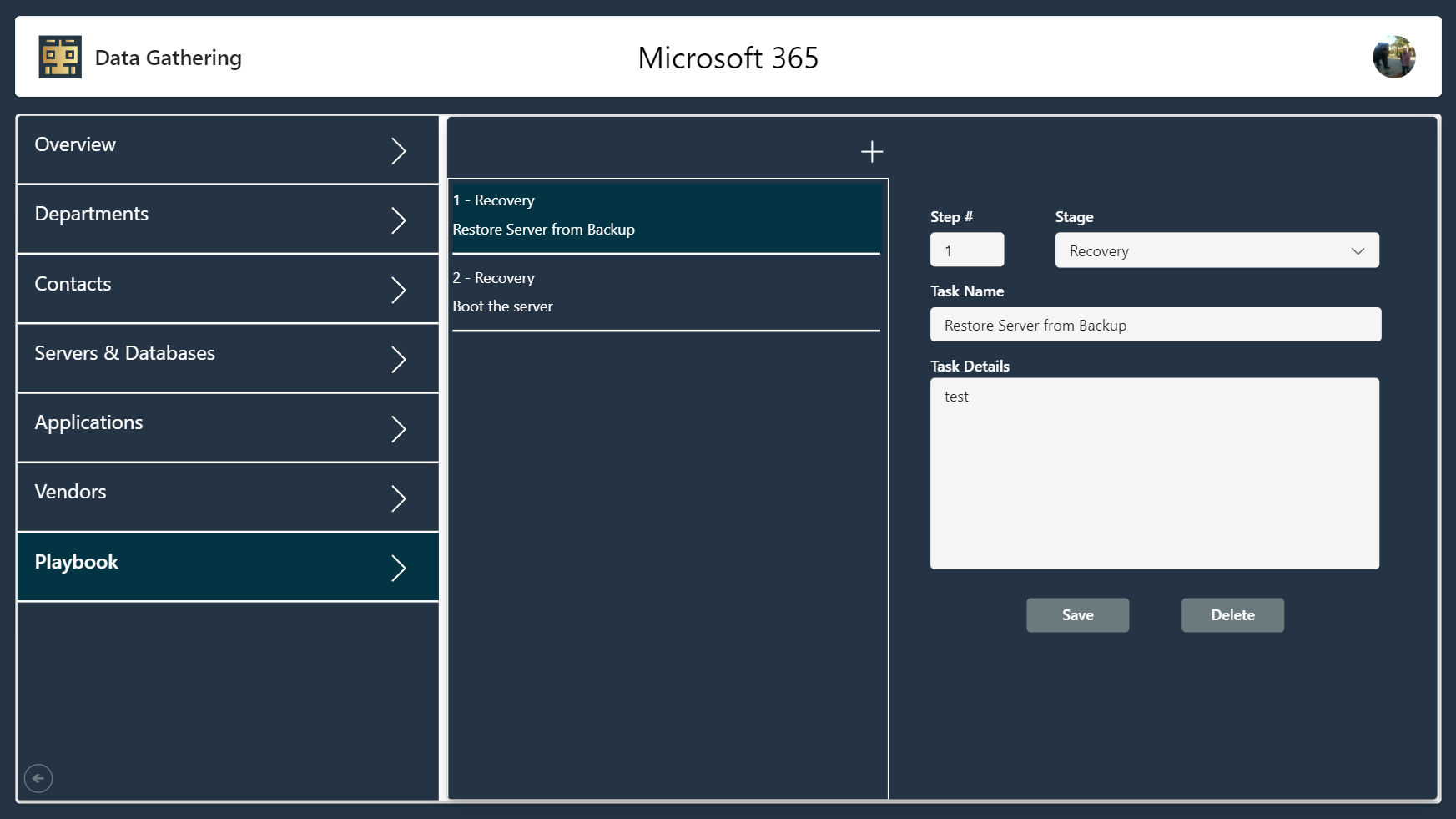This screenshot has height=819, width=1456.
Task: Open the Overview section
Action: pos(228,150)
